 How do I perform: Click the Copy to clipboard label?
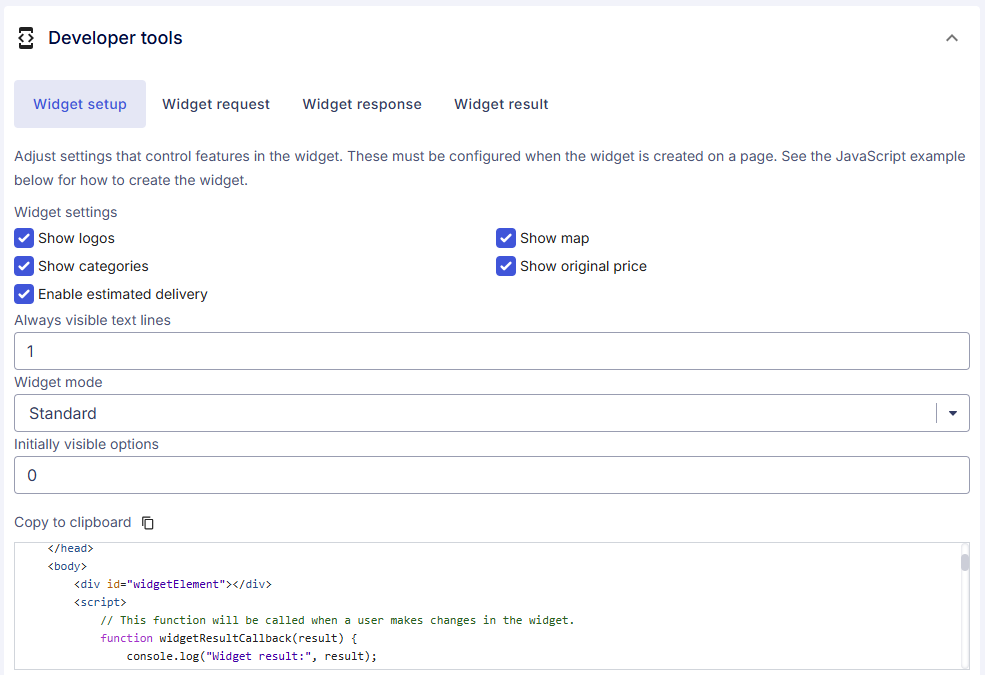click(73, 522)
